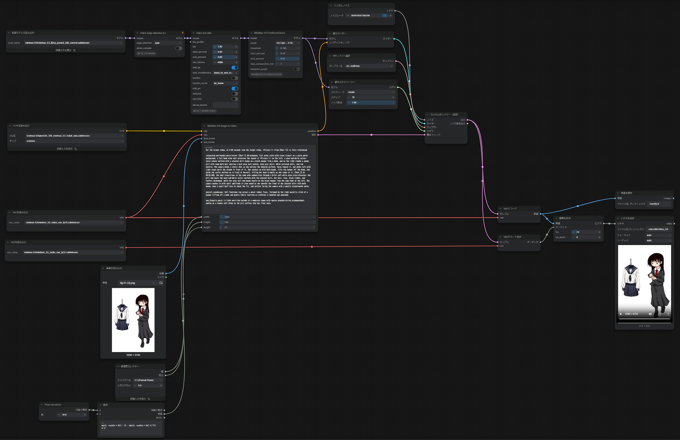Open the sampler name dropdown

(x=369, y=66)
